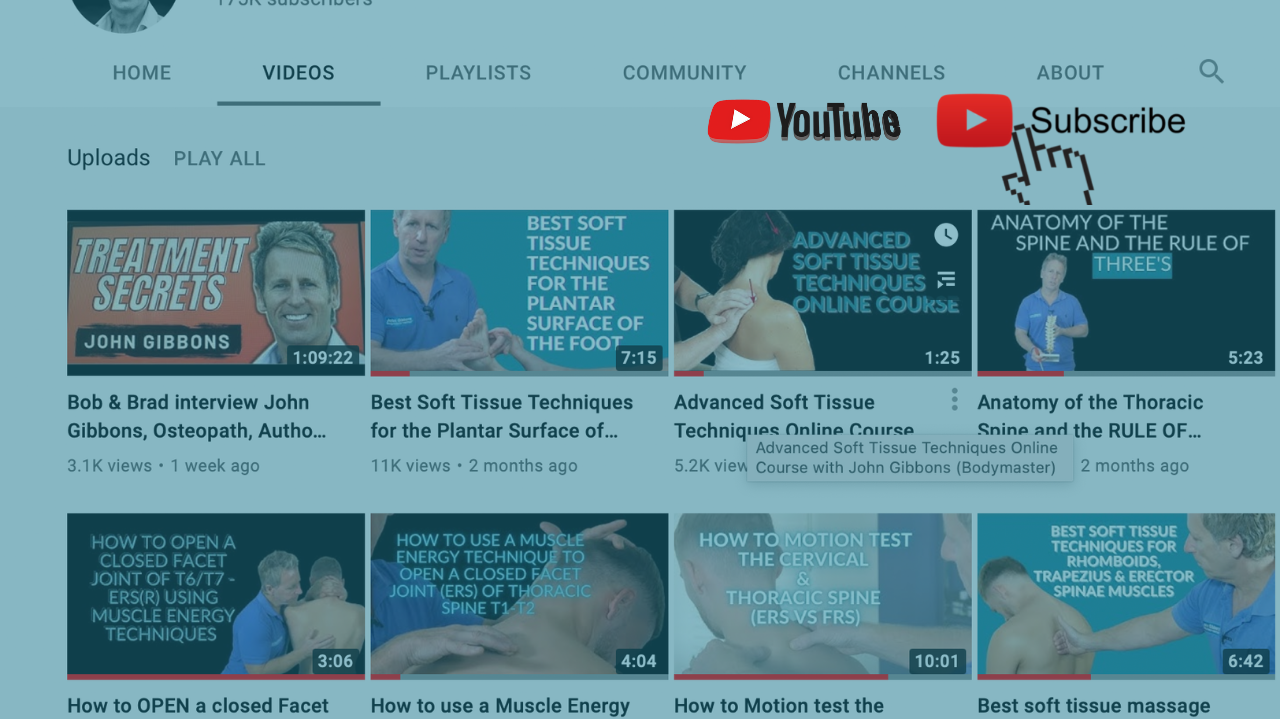Go to the COMMUNITY tab
1280x719 pixels.
point(684,73)
